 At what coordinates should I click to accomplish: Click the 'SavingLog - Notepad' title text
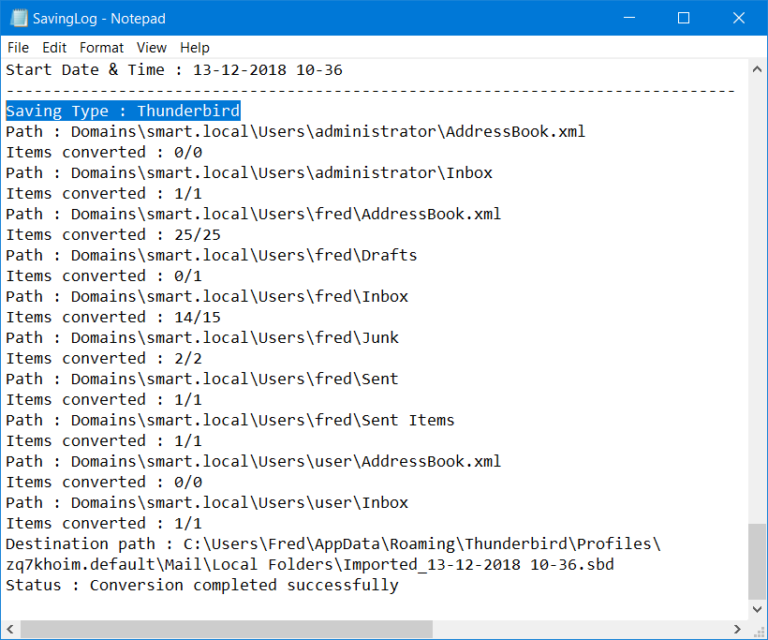(99, 18)
